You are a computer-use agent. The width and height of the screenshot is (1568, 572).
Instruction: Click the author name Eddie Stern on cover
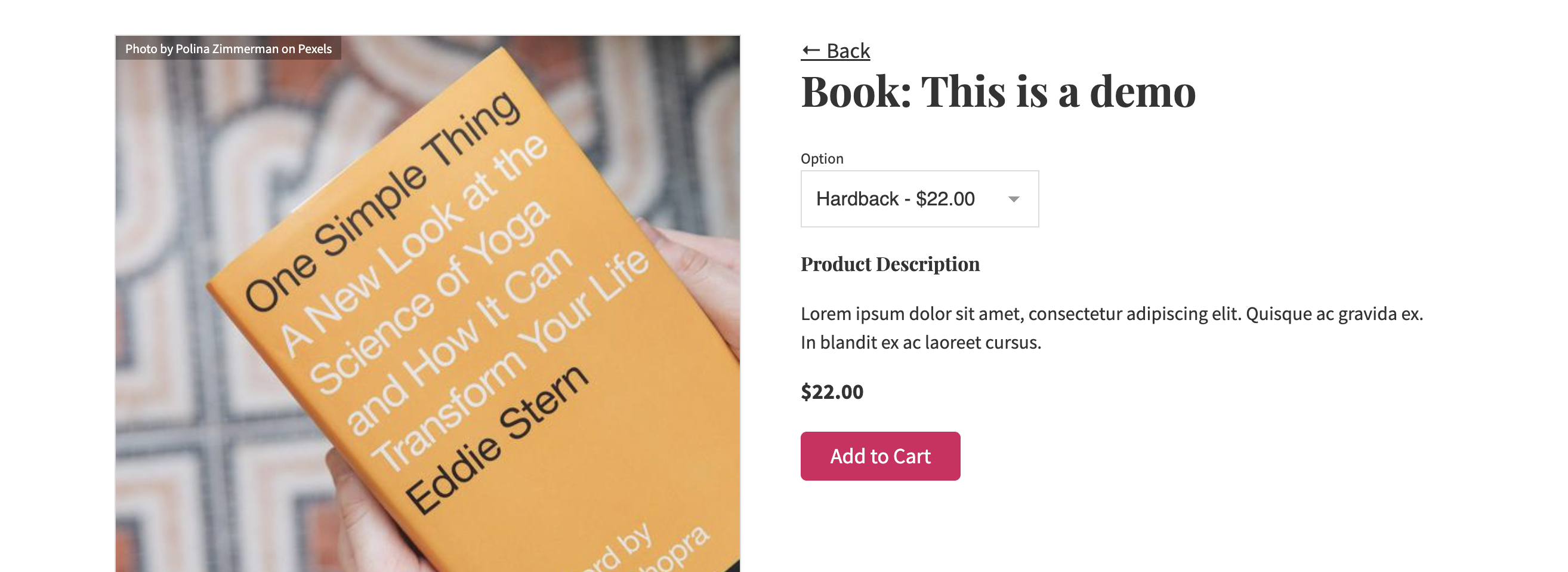tap(496, 439)
